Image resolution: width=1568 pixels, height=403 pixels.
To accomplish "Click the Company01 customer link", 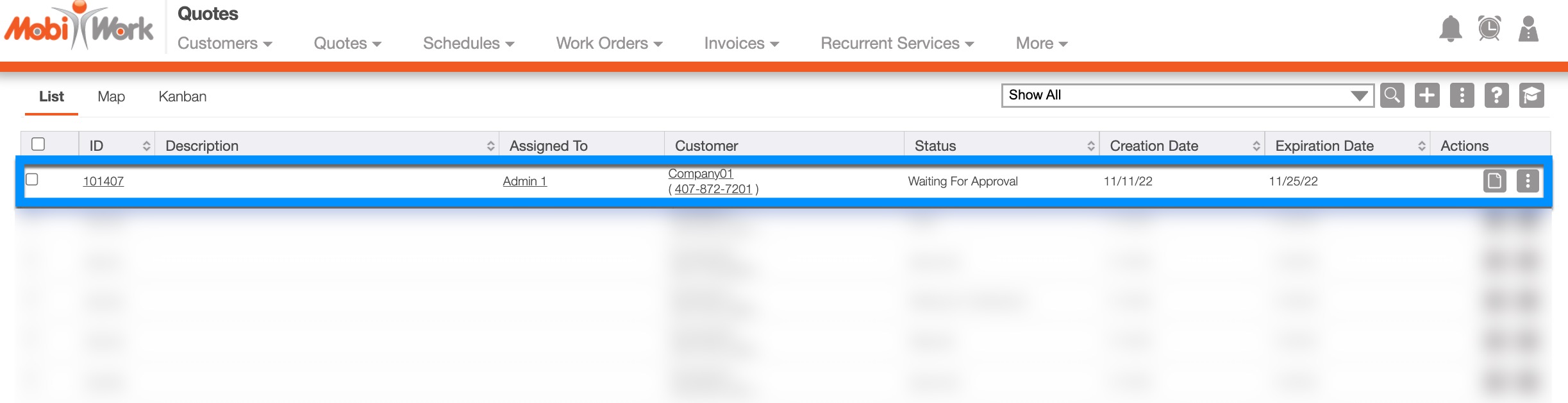I will click(700, 174).
